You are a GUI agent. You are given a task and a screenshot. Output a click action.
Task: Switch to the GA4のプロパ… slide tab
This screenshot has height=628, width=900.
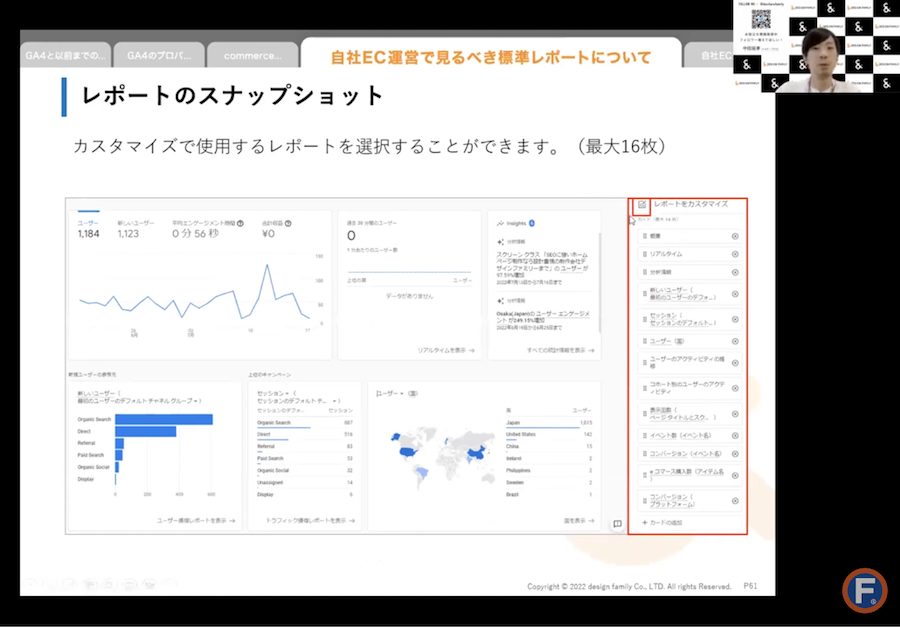159,55
